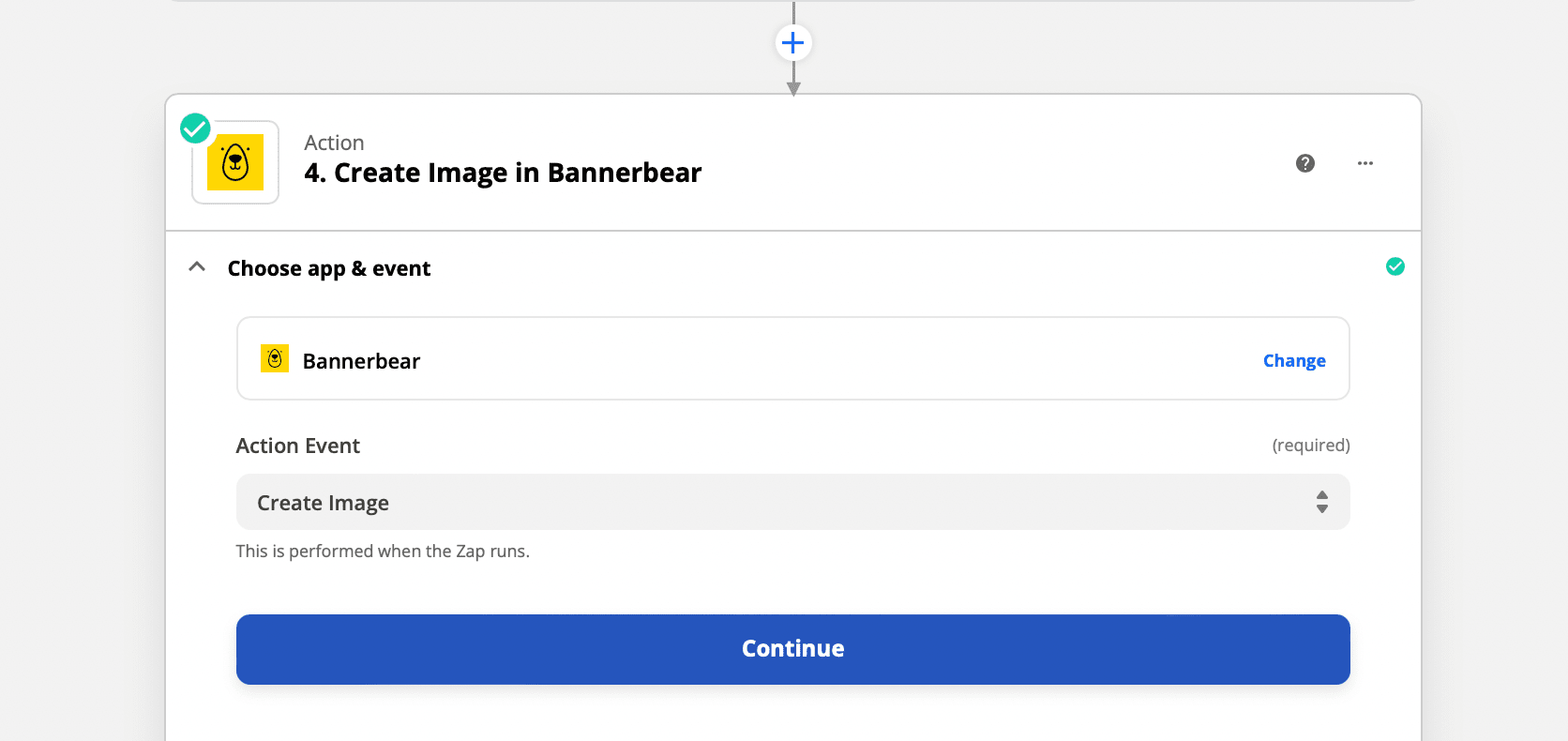Click the helper text about Zap runs
The height and width of the screenshot is (741, 1568).
point(383,551)
